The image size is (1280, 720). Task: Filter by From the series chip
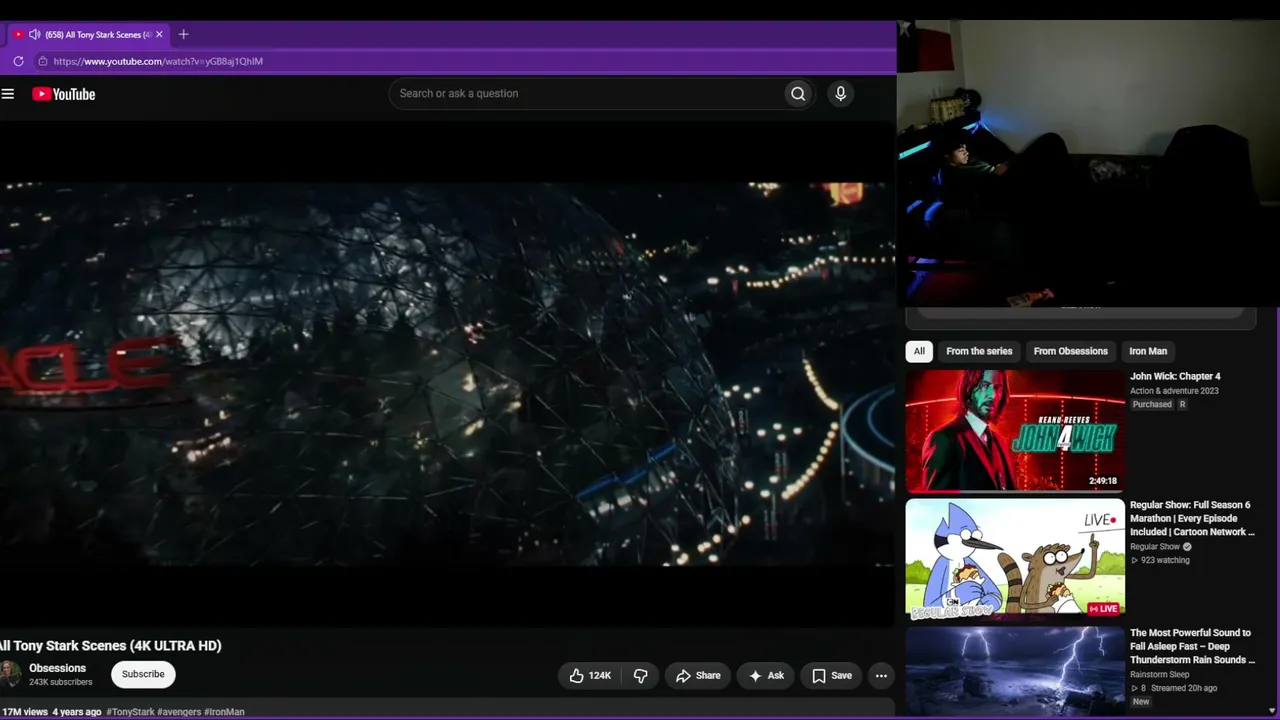point(979,351)
